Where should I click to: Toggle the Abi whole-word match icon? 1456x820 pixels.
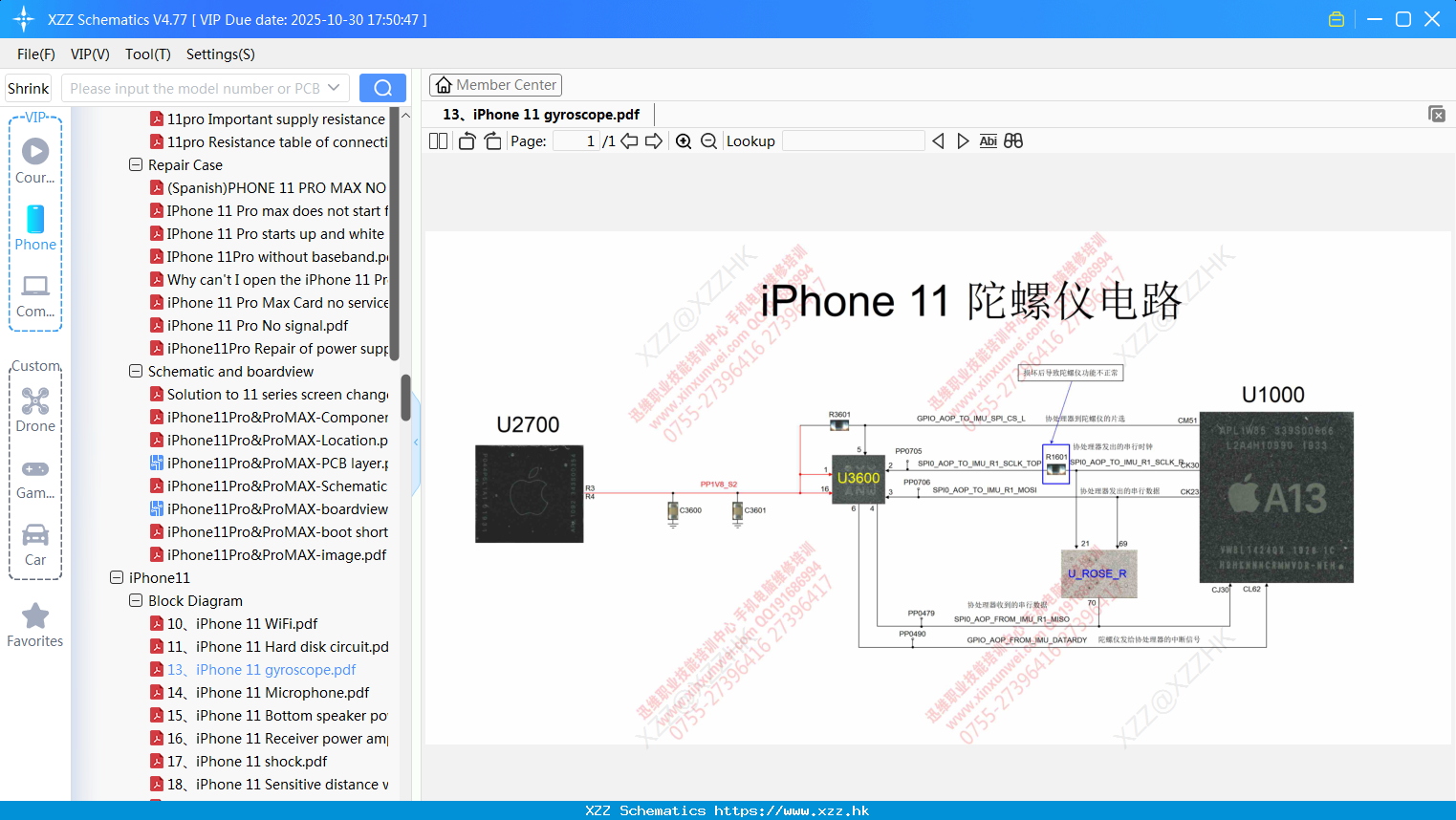pyautogui.click(x=989, y=141)
